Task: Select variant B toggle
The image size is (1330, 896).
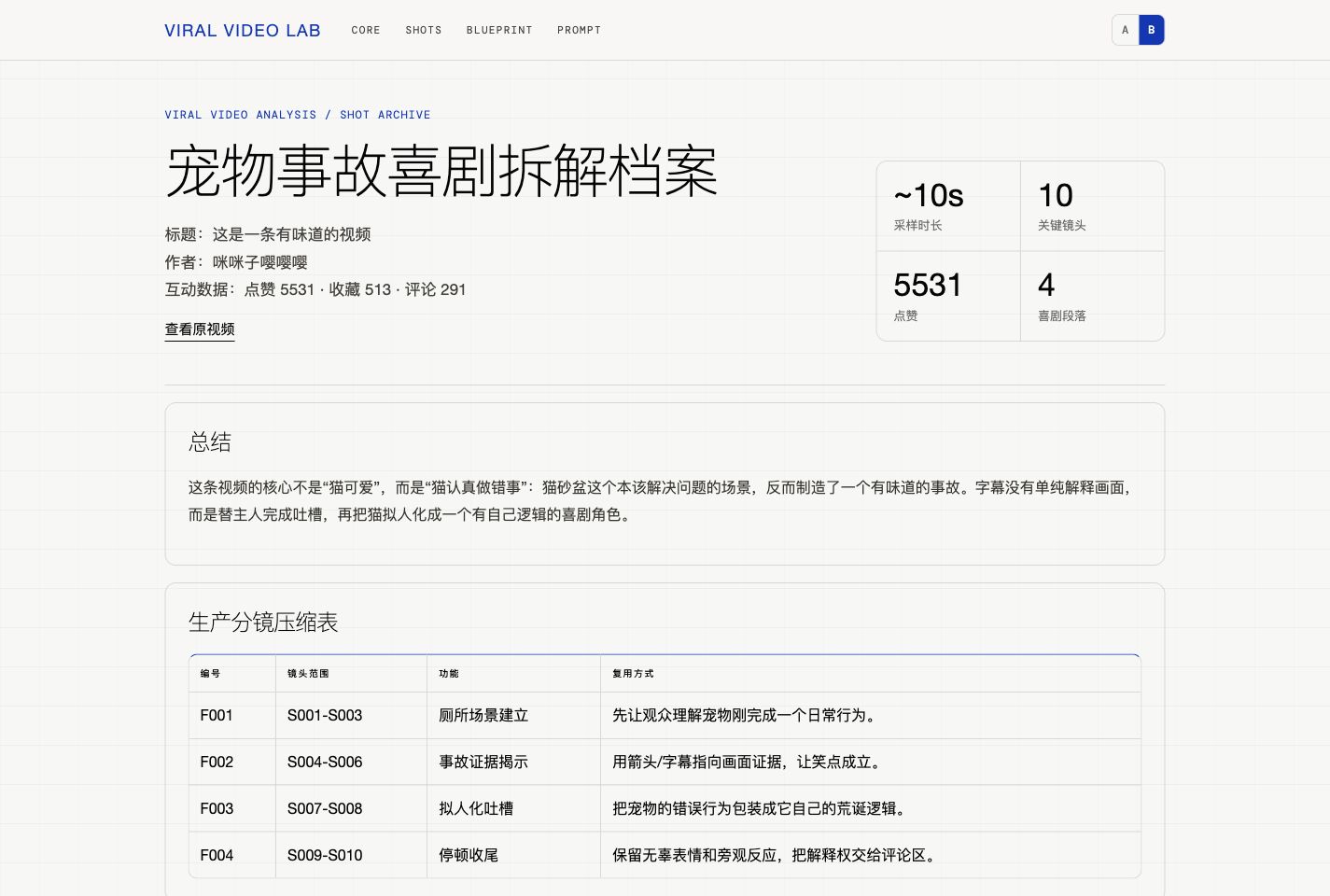Action: coord(1152,30)
